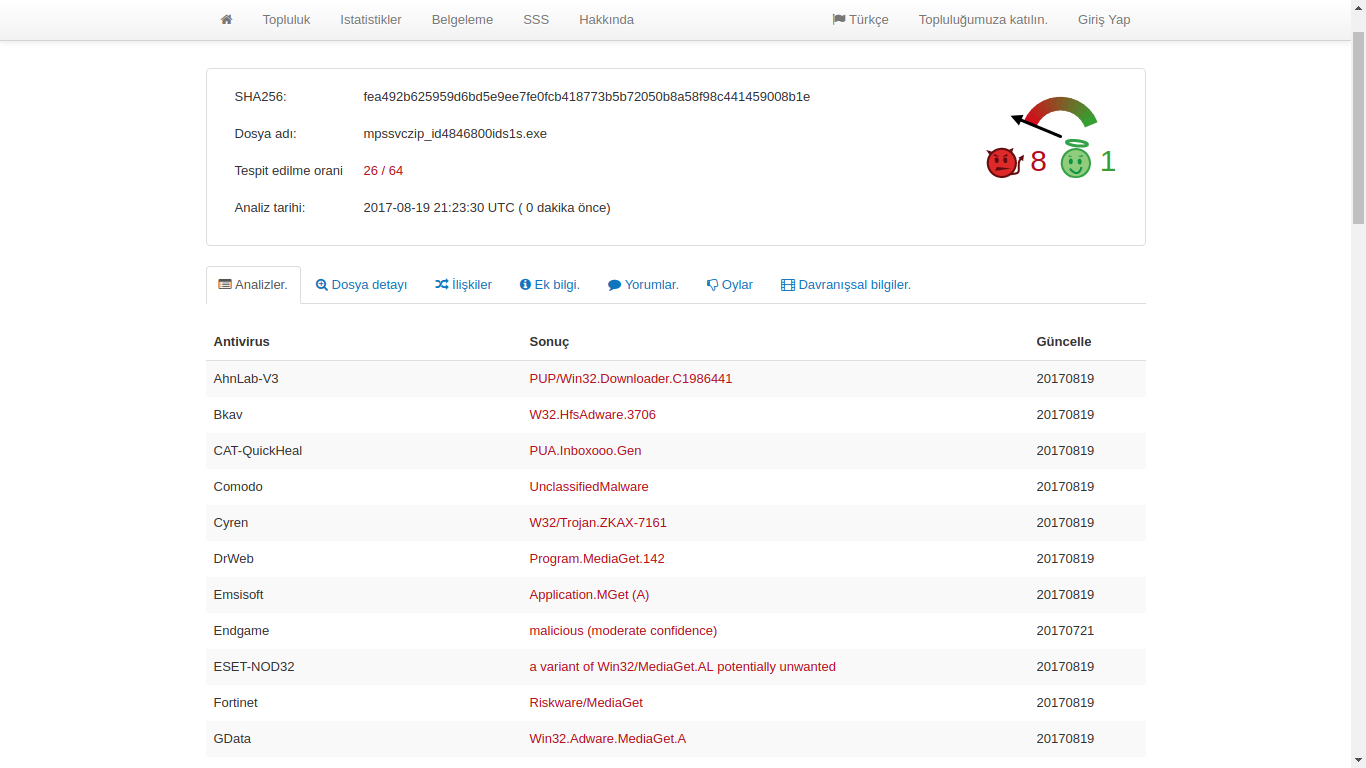
Task: Click the Analizler tab list icon
Action: (225, 285)
